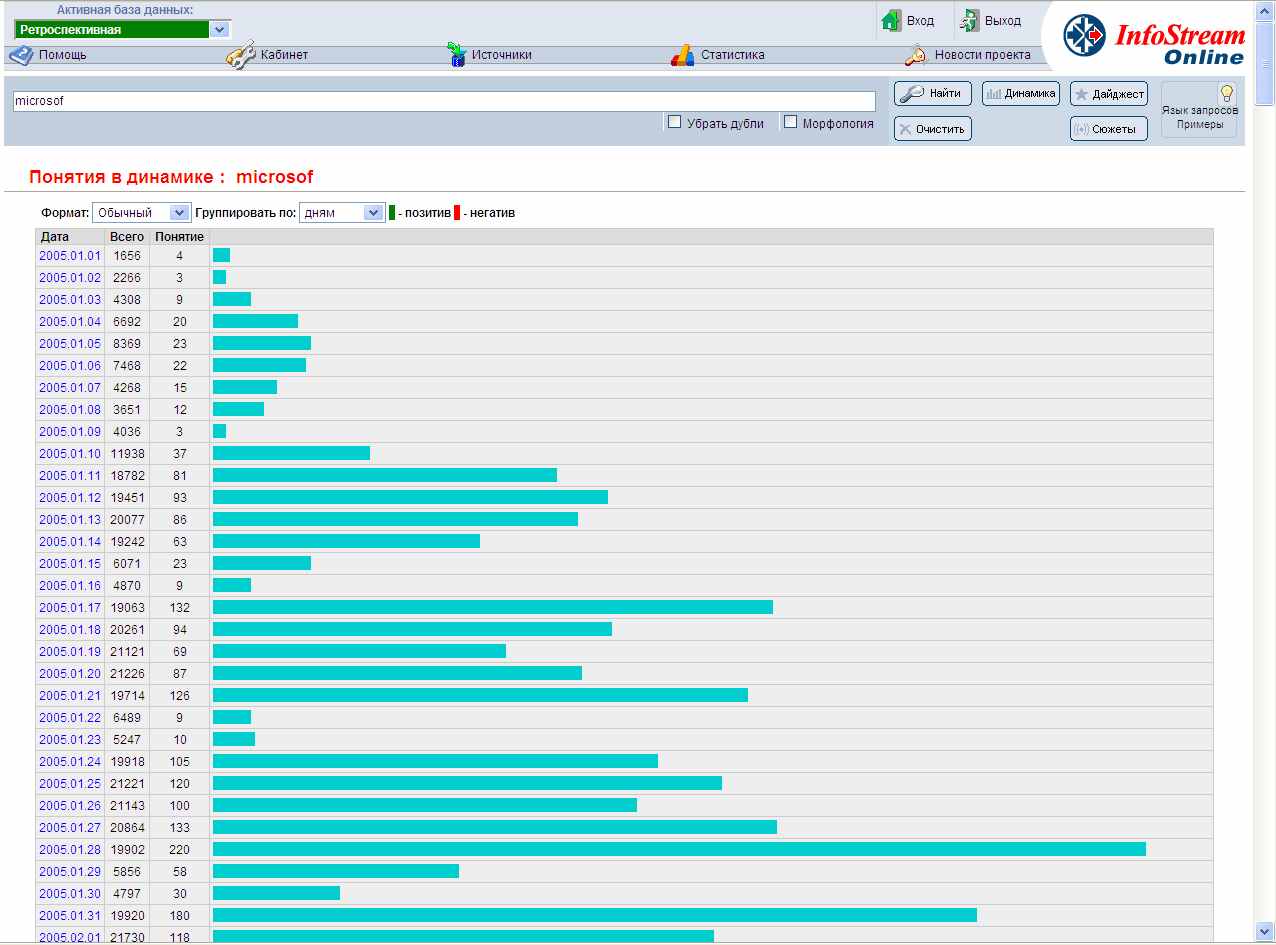
Task: Click the bar for 2005.01.31
Action: click(x=595, y=915)
